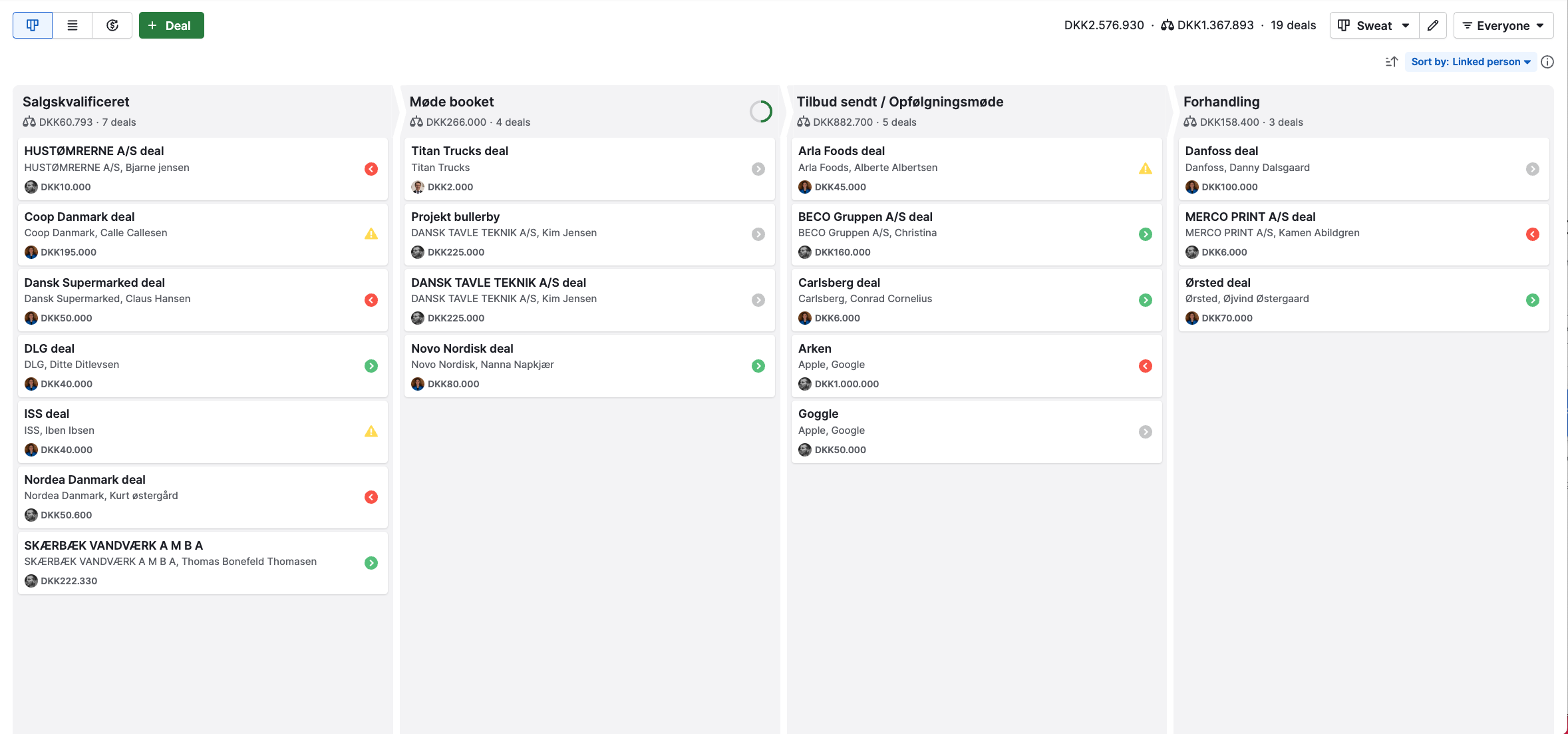This screenshot has height=734, width=1568.
Task: Open Novo Nordisk deal title
Action: click(462, 349)
